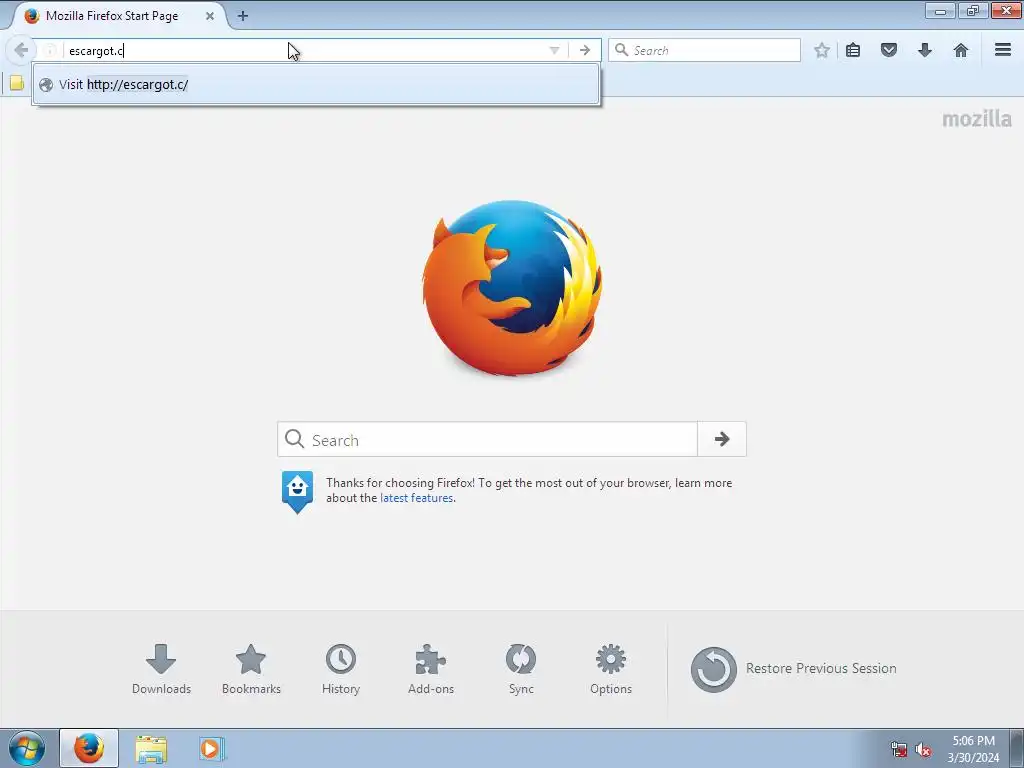This screenshot has width=1024, height=768.
Task: Open Windows Explorer from the taskbar
Action: click(x=151, y=748)
